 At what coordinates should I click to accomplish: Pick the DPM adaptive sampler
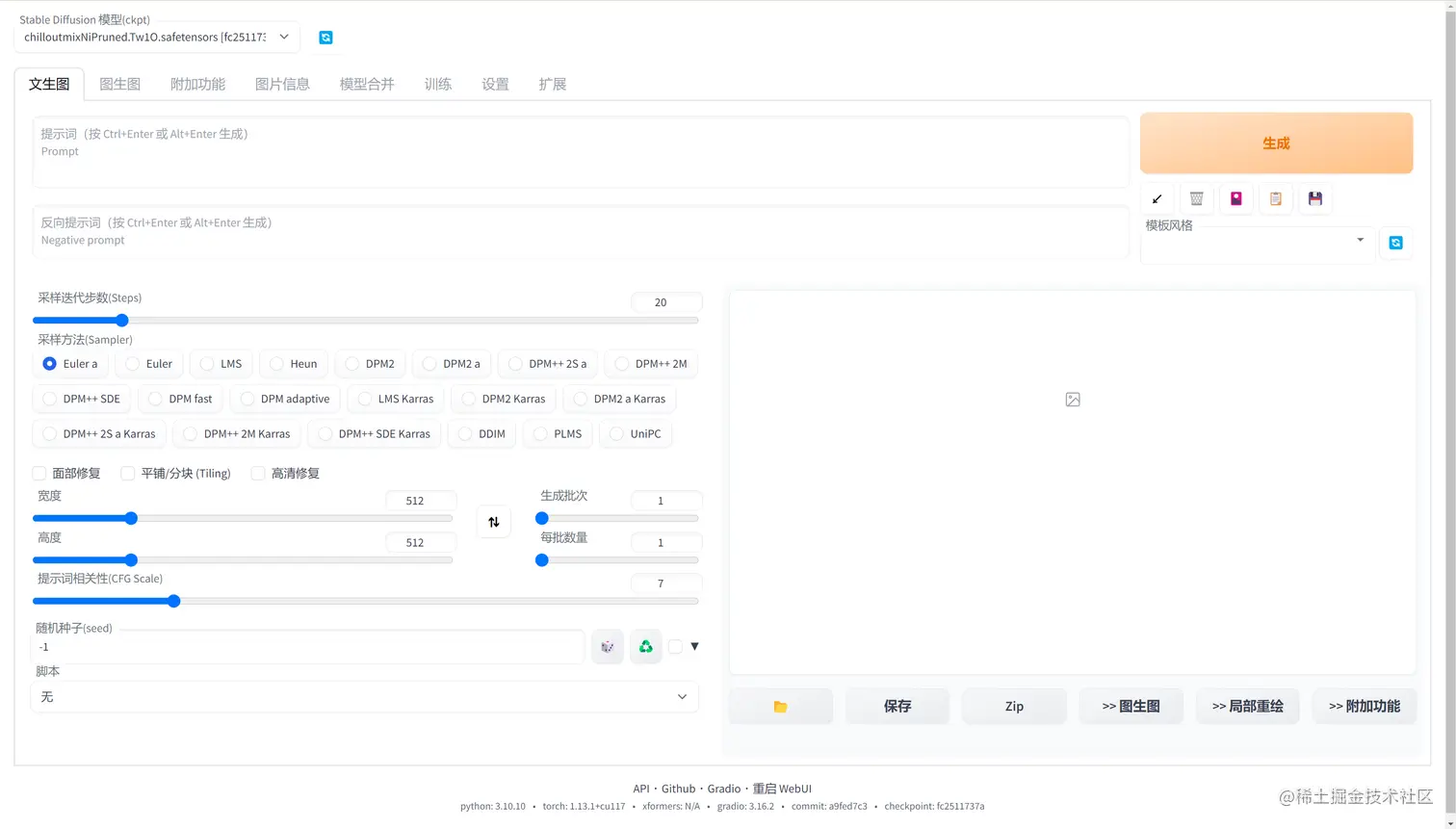[285, 399]
